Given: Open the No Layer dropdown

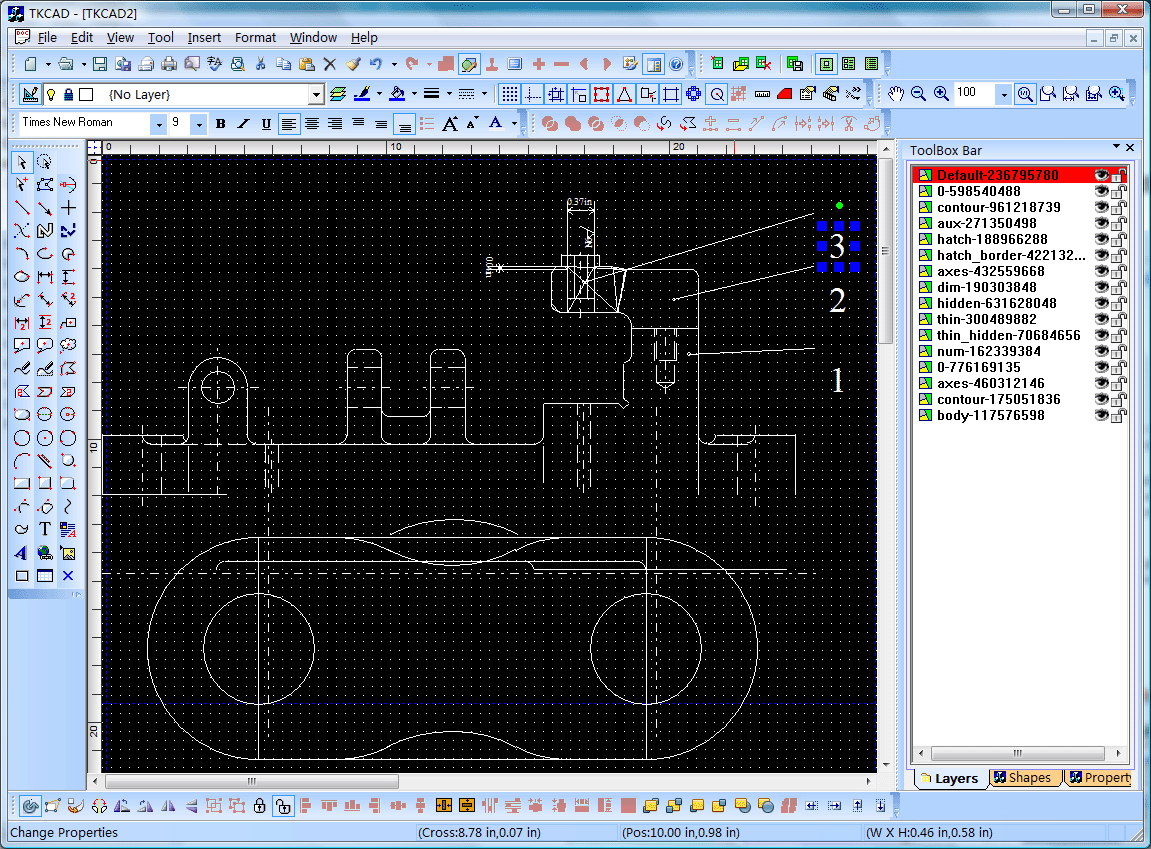Looking at the screenshot, I should point(316,95).
